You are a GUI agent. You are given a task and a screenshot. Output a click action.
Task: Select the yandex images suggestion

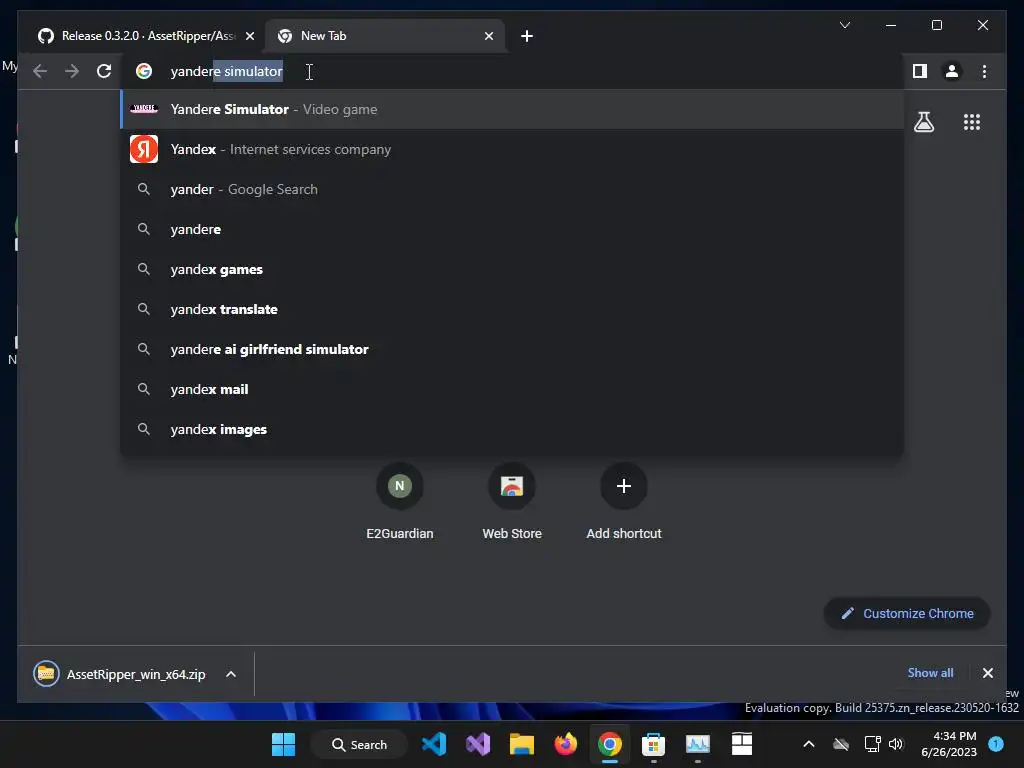tap(513, 429)
